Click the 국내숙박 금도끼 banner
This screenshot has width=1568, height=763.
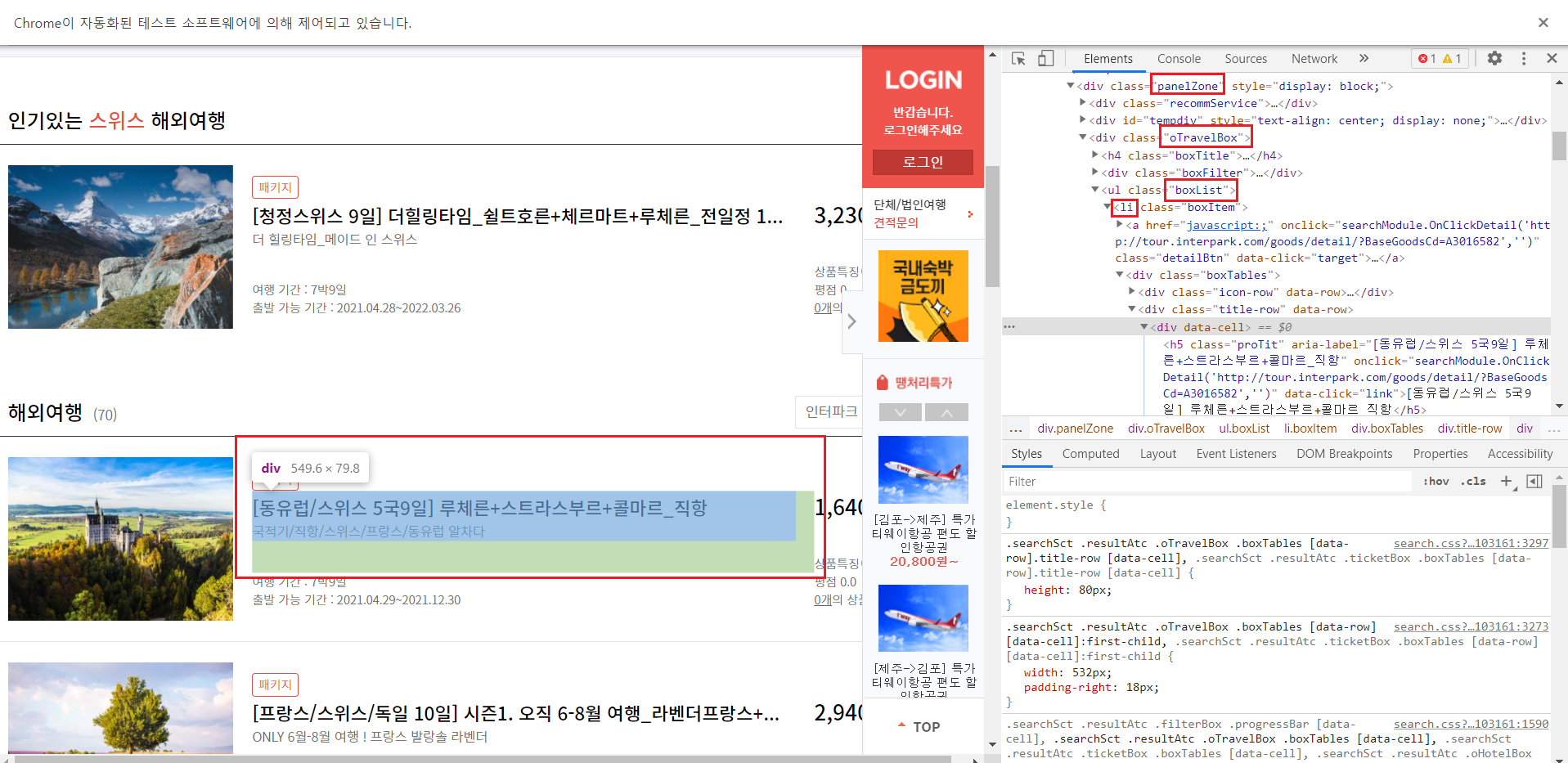(923, 296)
